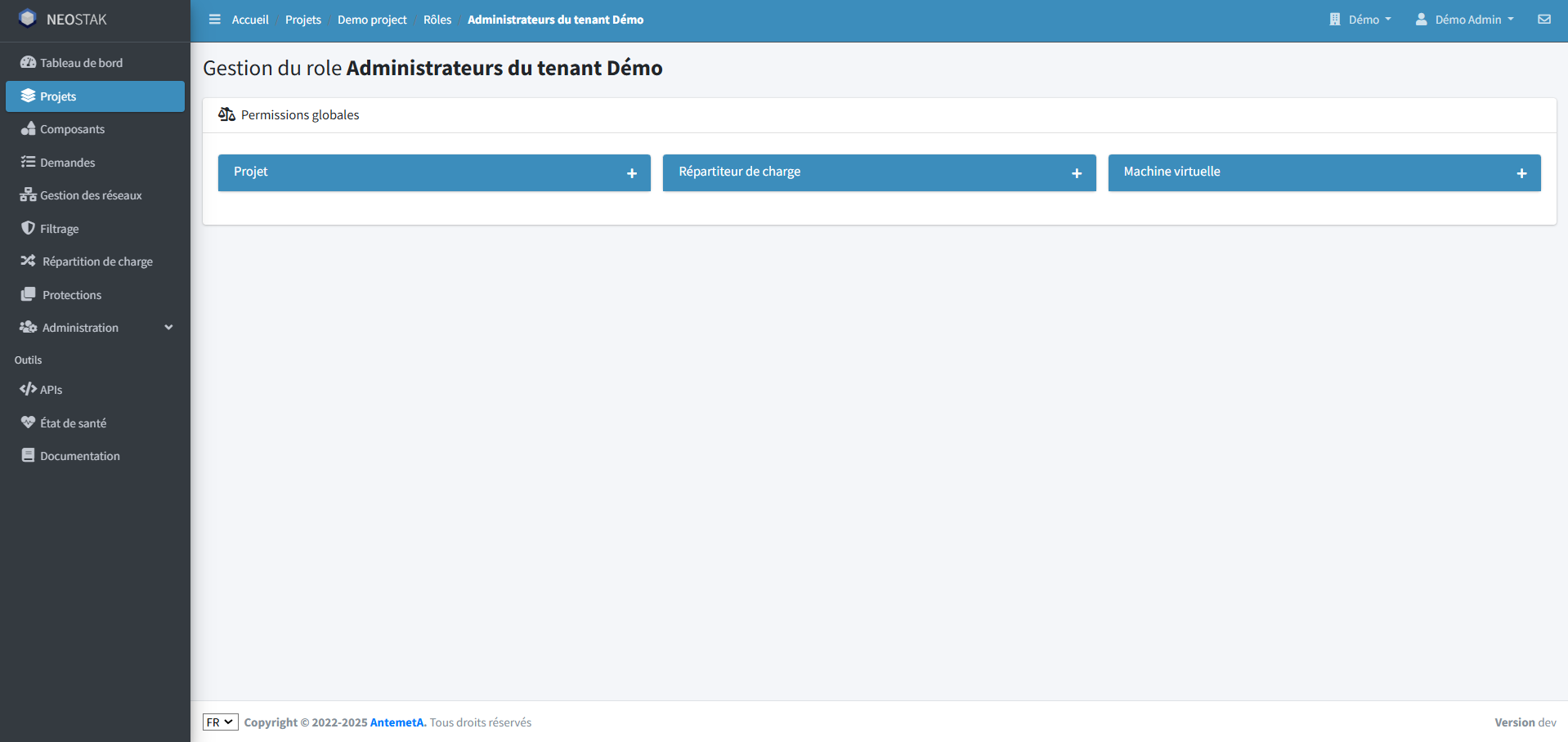Open the Démo Admin user menu
Screen dimensions: 1568x742
[1465, 20]
